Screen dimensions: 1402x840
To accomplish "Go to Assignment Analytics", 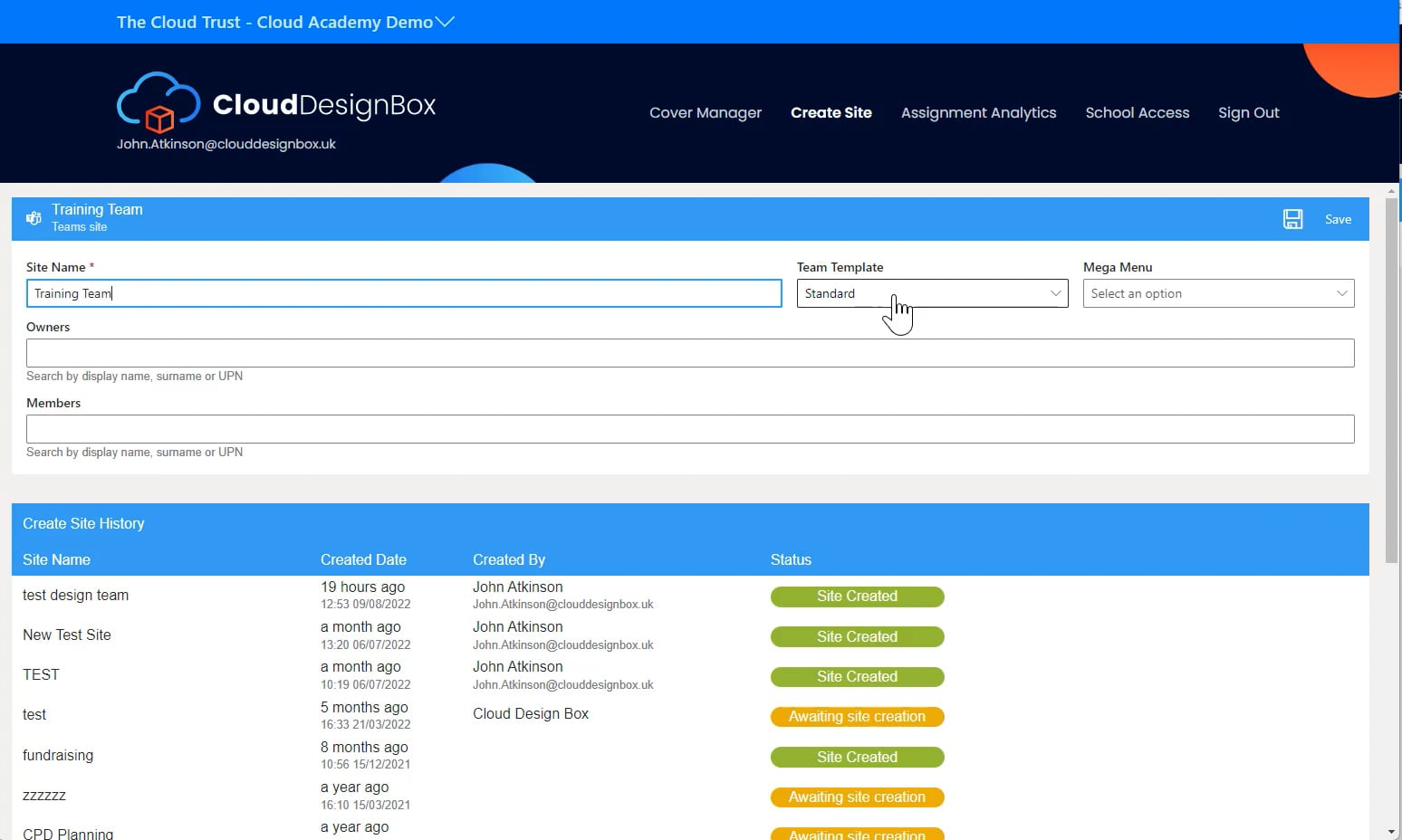I will [978, 112].
